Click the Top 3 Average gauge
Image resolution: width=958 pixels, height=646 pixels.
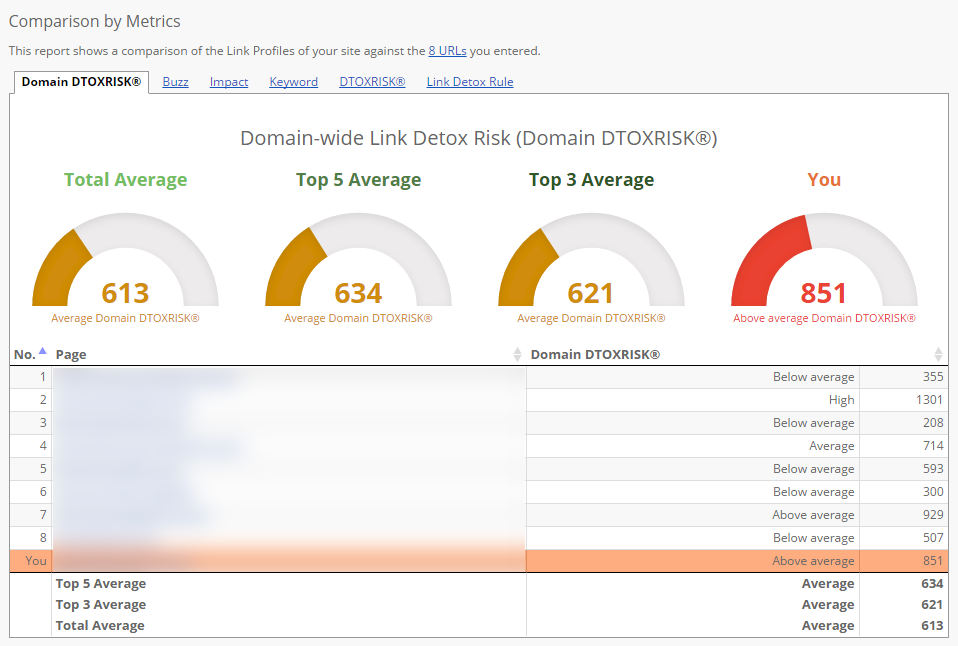click(591, 265)
